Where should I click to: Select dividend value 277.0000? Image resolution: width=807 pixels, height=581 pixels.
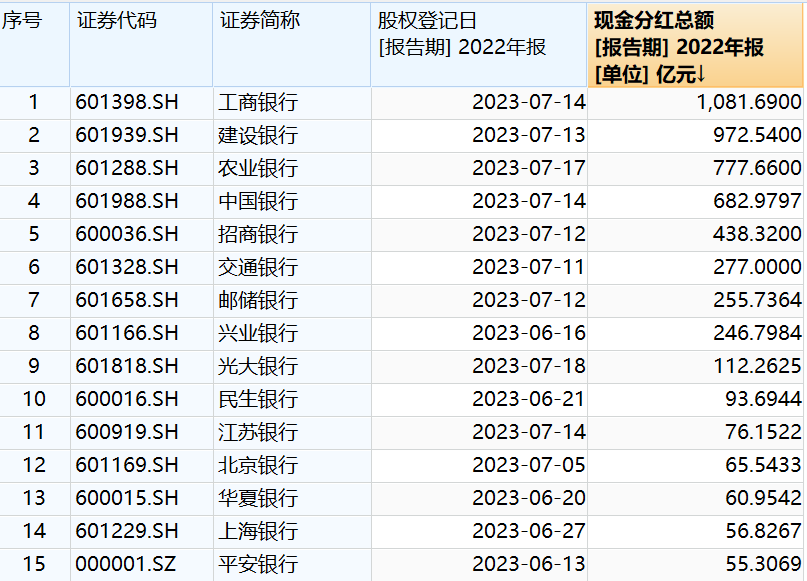point(757,267)
